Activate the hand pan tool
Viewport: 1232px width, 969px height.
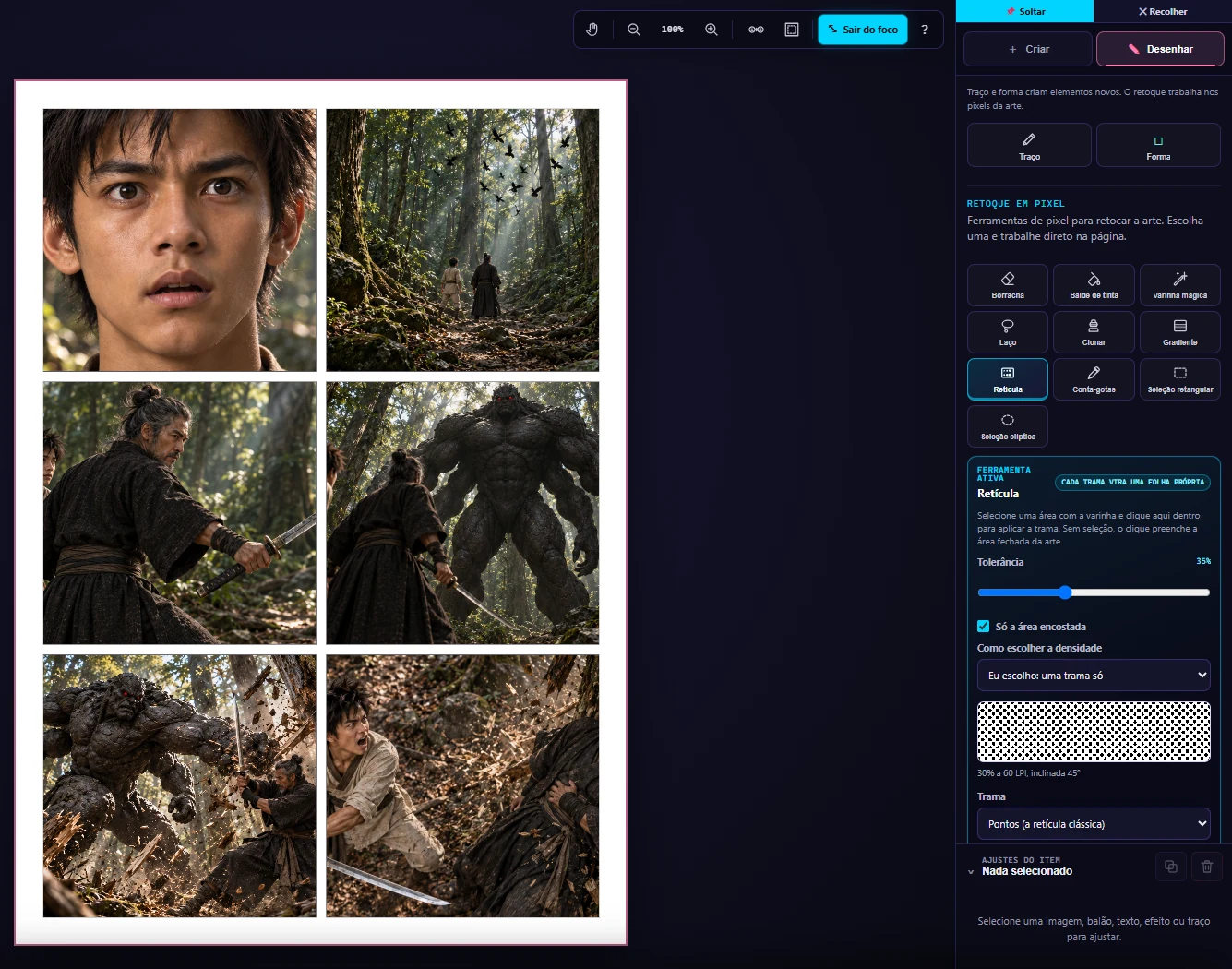click(592, 30)
